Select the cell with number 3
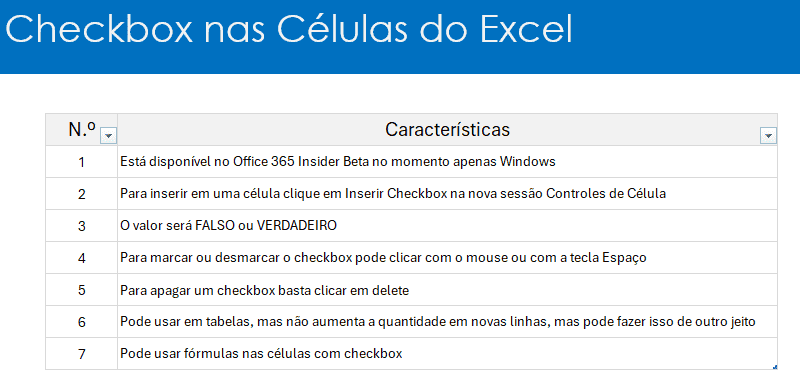The height and width of the screenshot is (390, 800). point(82,226)
